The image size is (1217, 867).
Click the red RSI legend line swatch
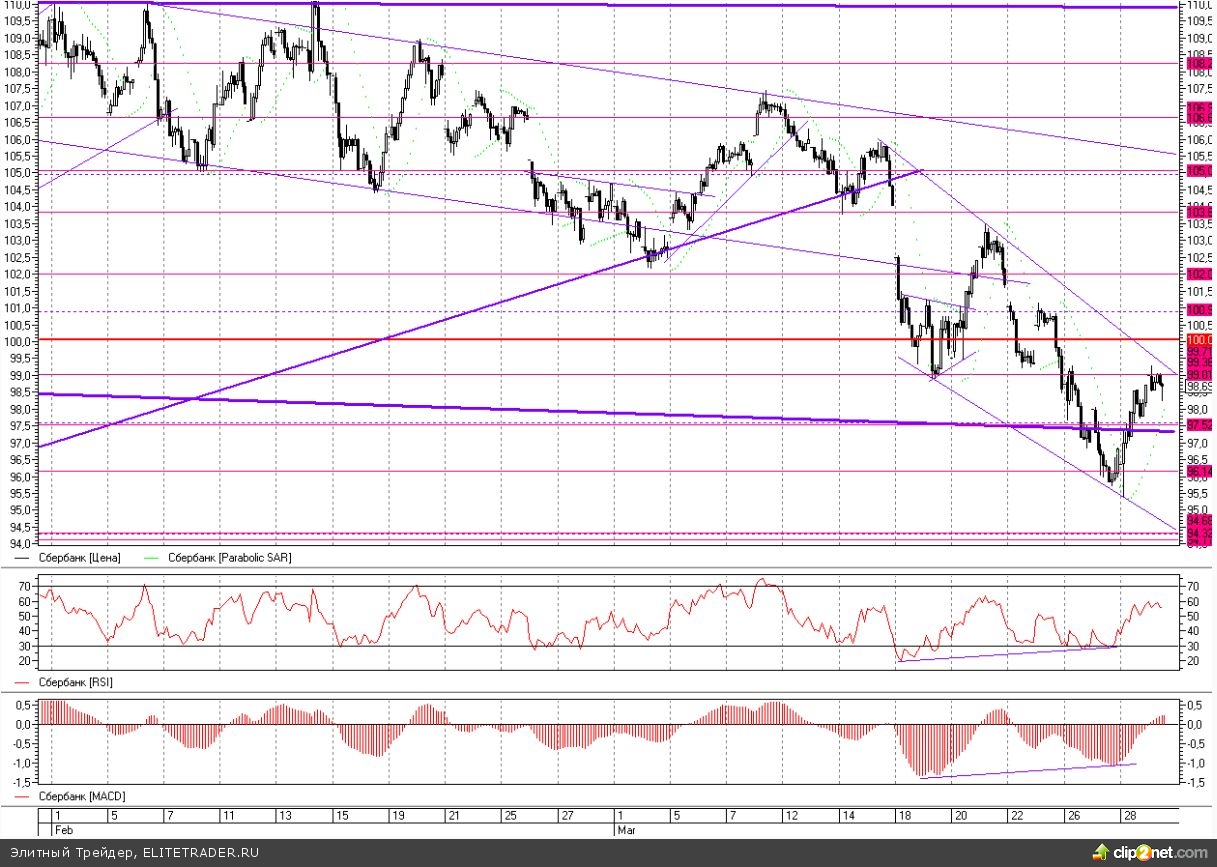[x=24, y=682]
